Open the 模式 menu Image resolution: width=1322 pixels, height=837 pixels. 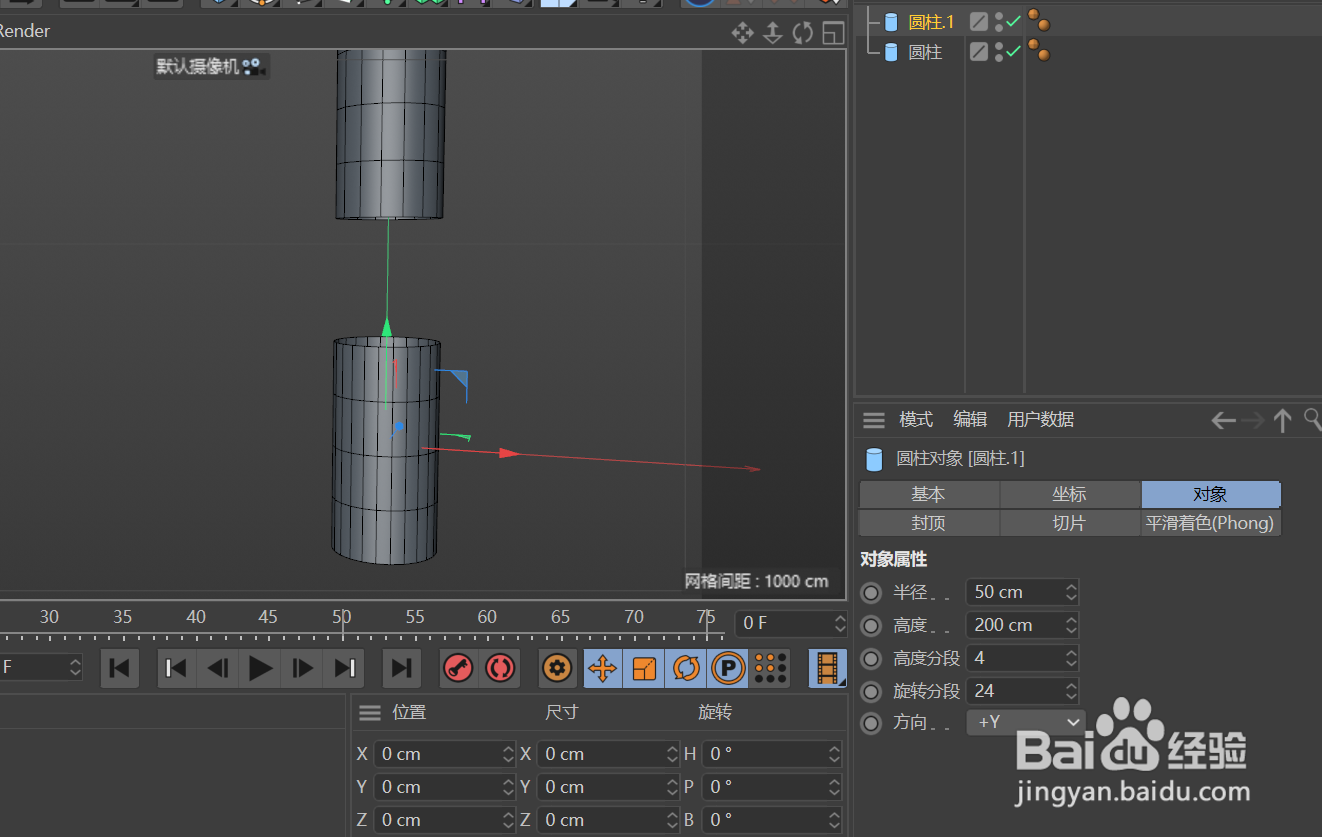(x=916, y=420)
